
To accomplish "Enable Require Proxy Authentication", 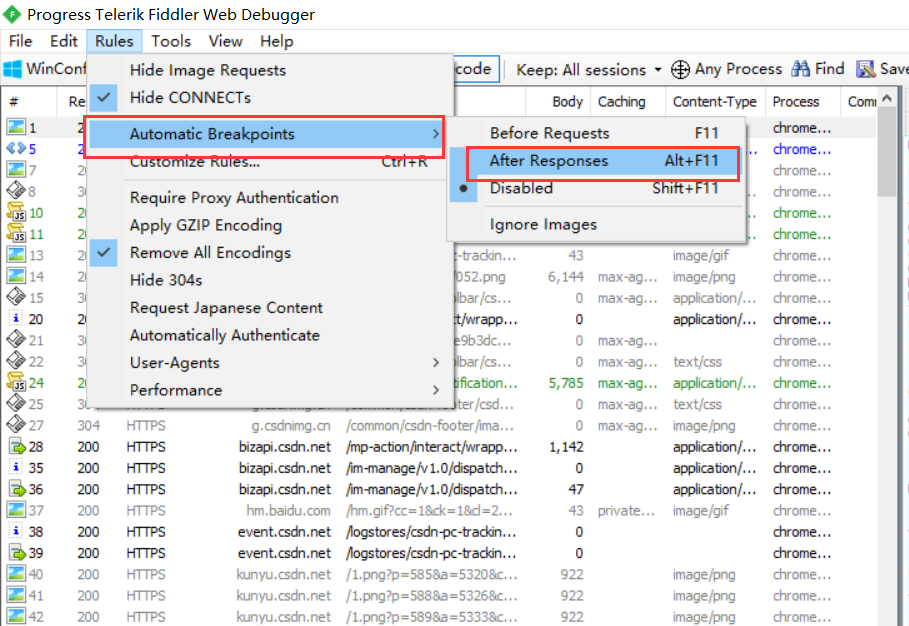I will (270, 198).
